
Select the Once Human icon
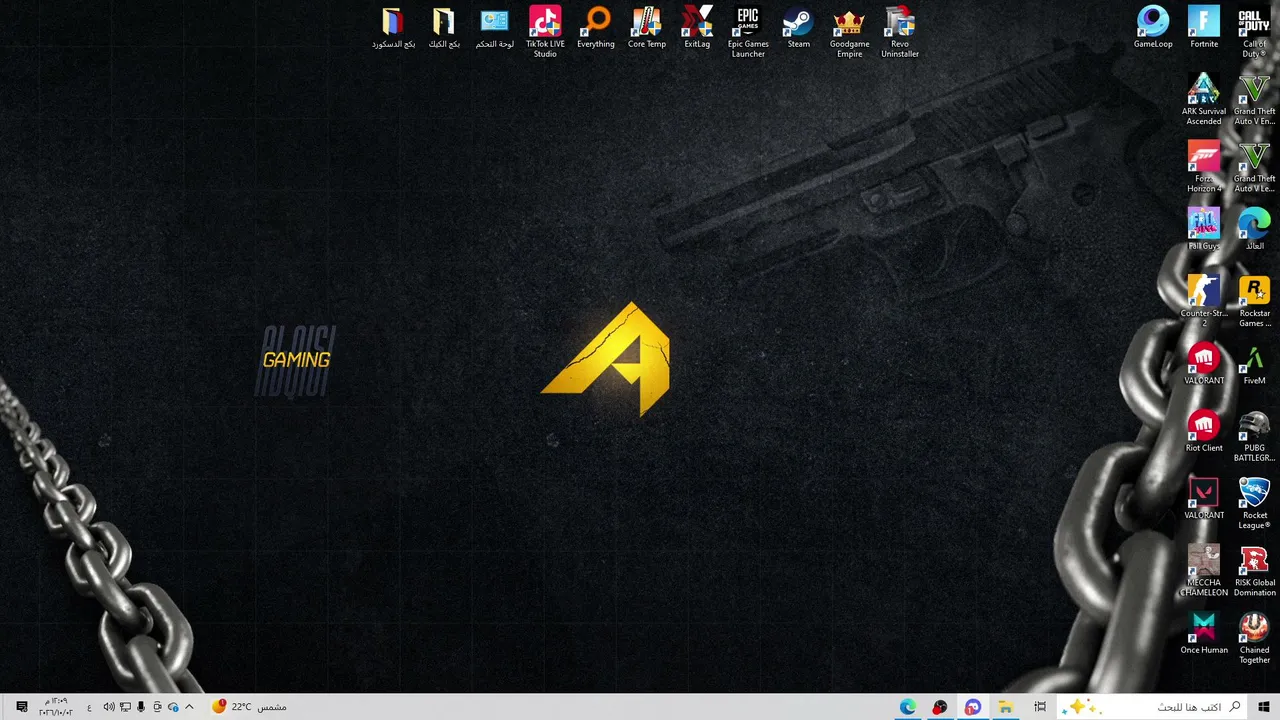[x=1204, y=633]
